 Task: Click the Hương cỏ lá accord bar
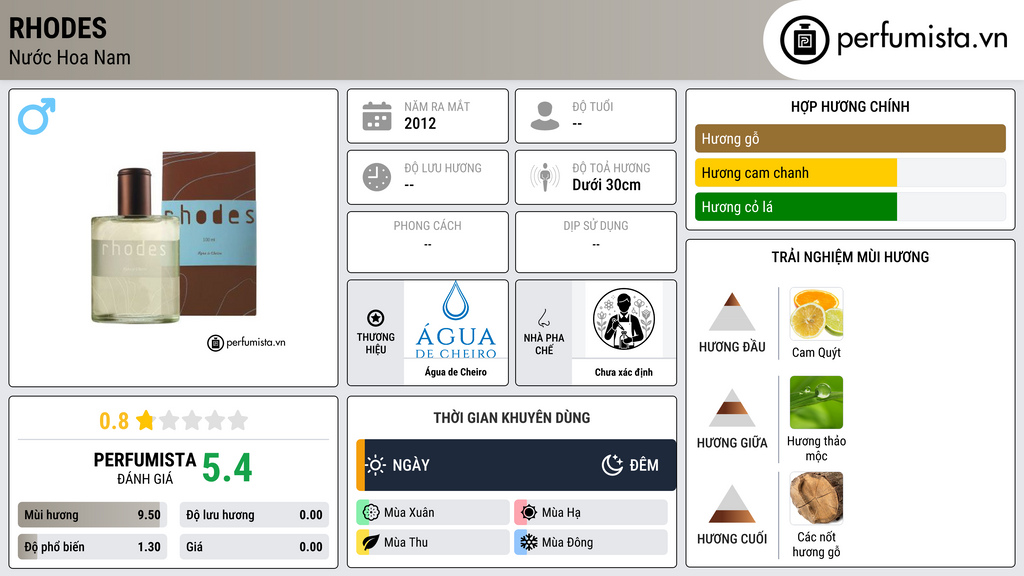(850, 207)
